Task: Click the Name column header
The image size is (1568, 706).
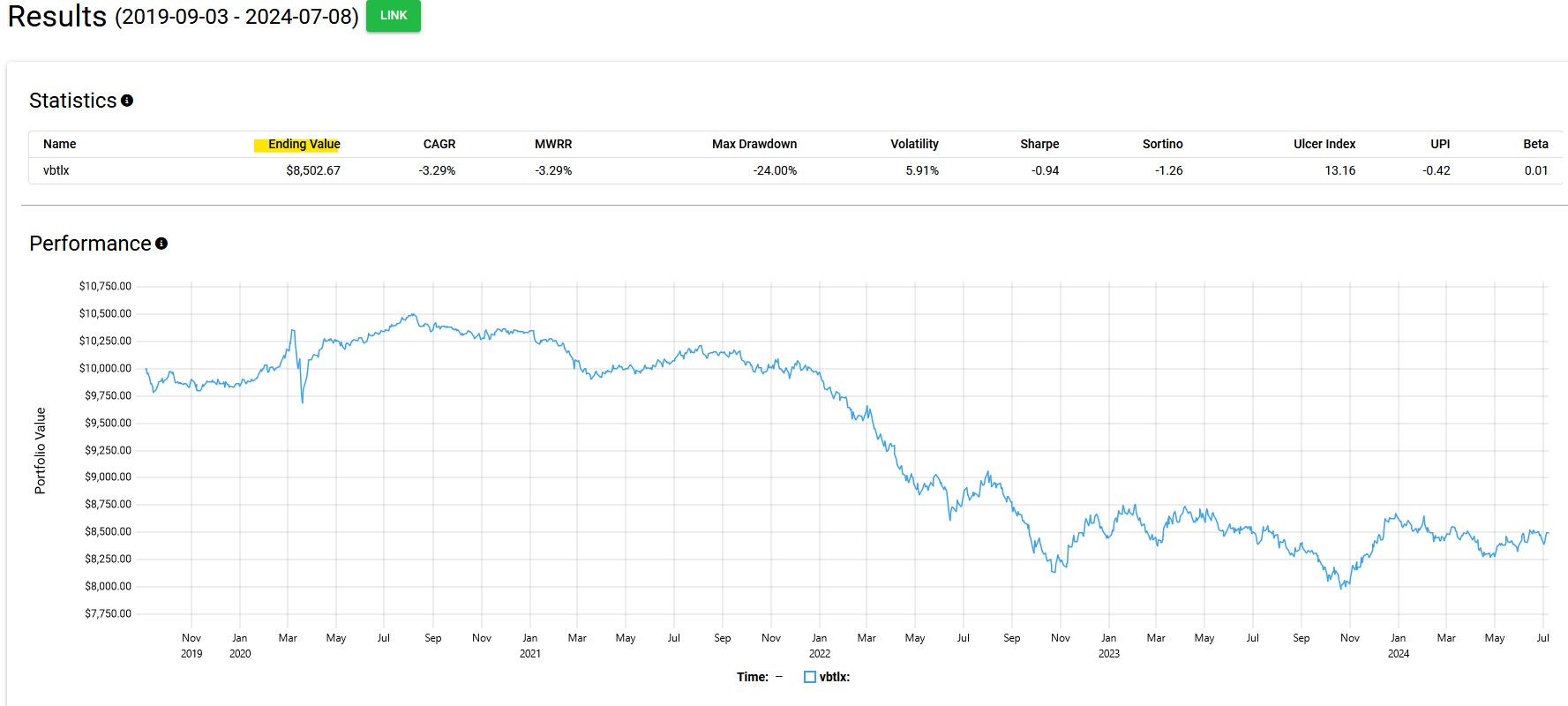Action: (59, 144)
